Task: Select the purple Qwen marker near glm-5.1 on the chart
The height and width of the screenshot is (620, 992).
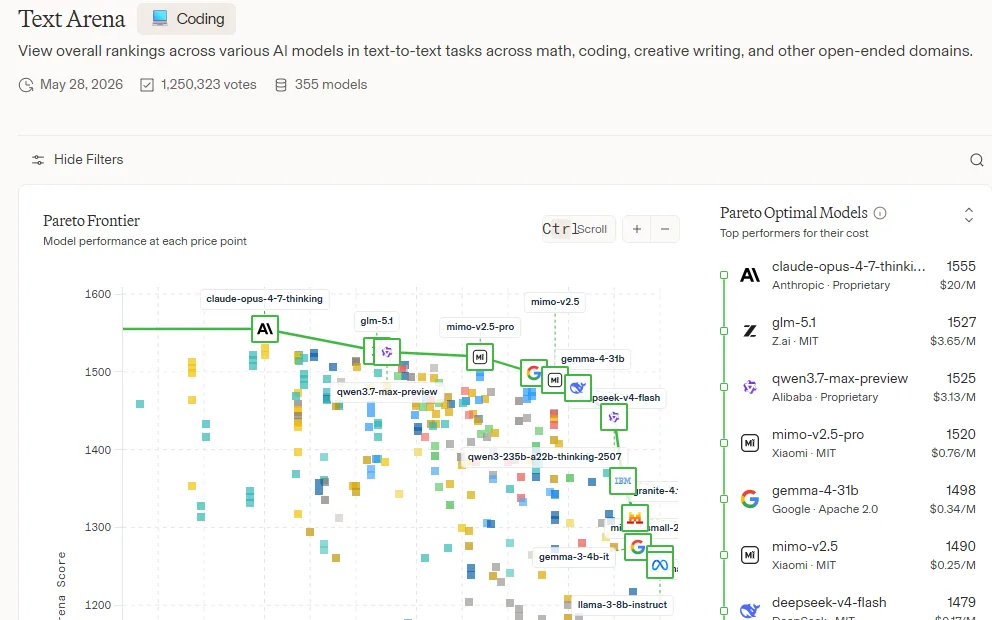Action: click(387, 352)
